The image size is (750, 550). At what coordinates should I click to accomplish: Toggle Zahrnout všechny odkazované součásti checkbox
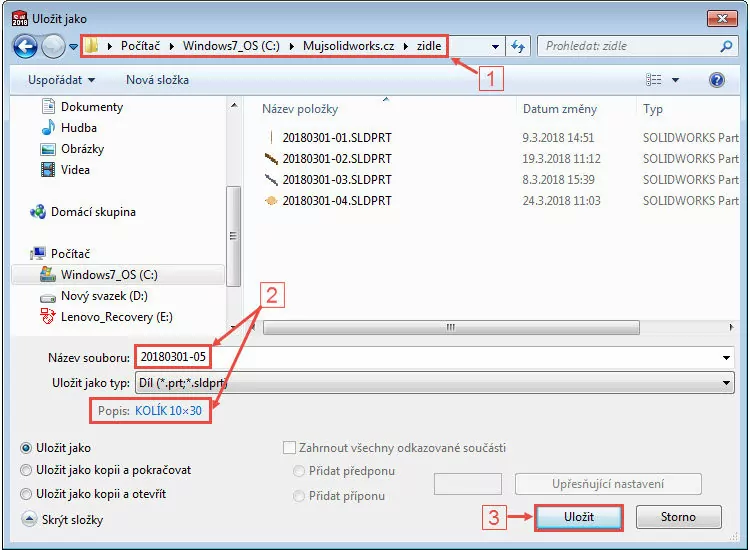pyautogui.click(x=289, y=448)
